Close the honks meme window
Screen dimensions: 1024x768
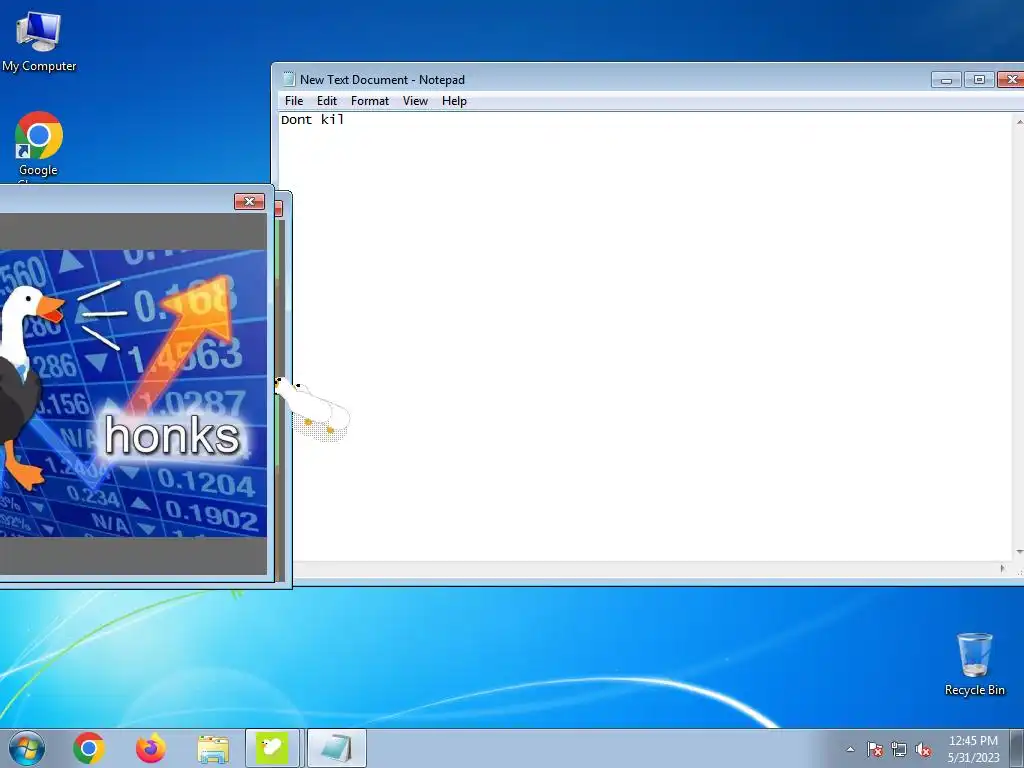[249, 201]
